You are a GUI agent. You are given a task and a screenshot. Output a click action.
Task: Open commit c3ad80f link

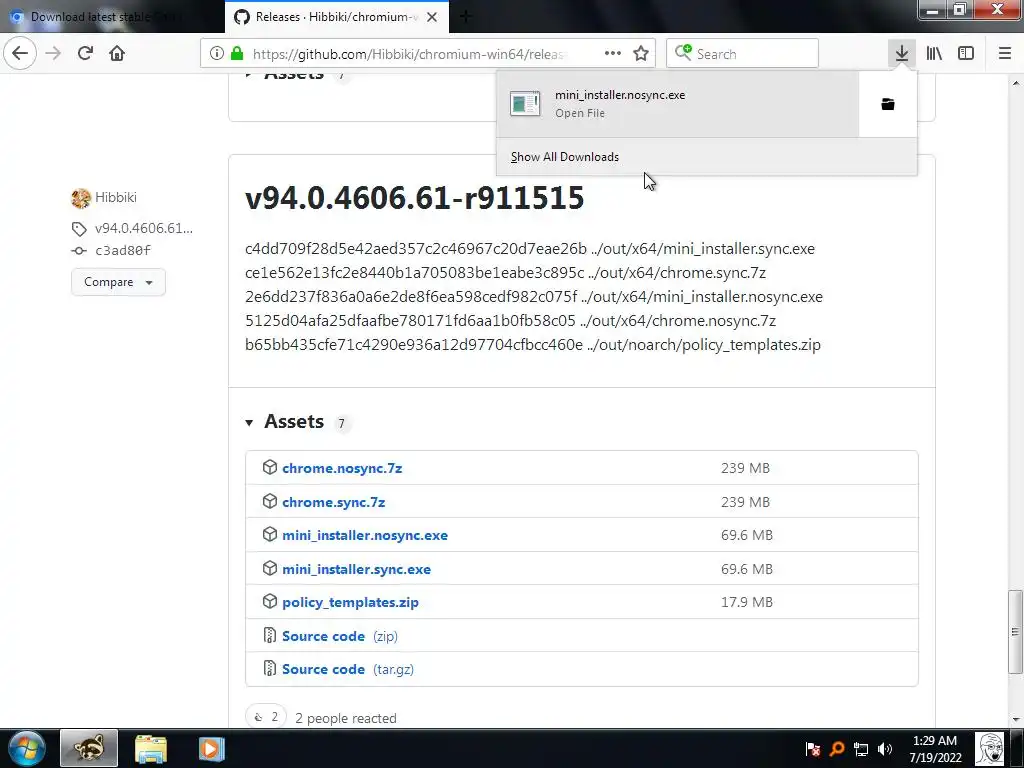(123, 250)
